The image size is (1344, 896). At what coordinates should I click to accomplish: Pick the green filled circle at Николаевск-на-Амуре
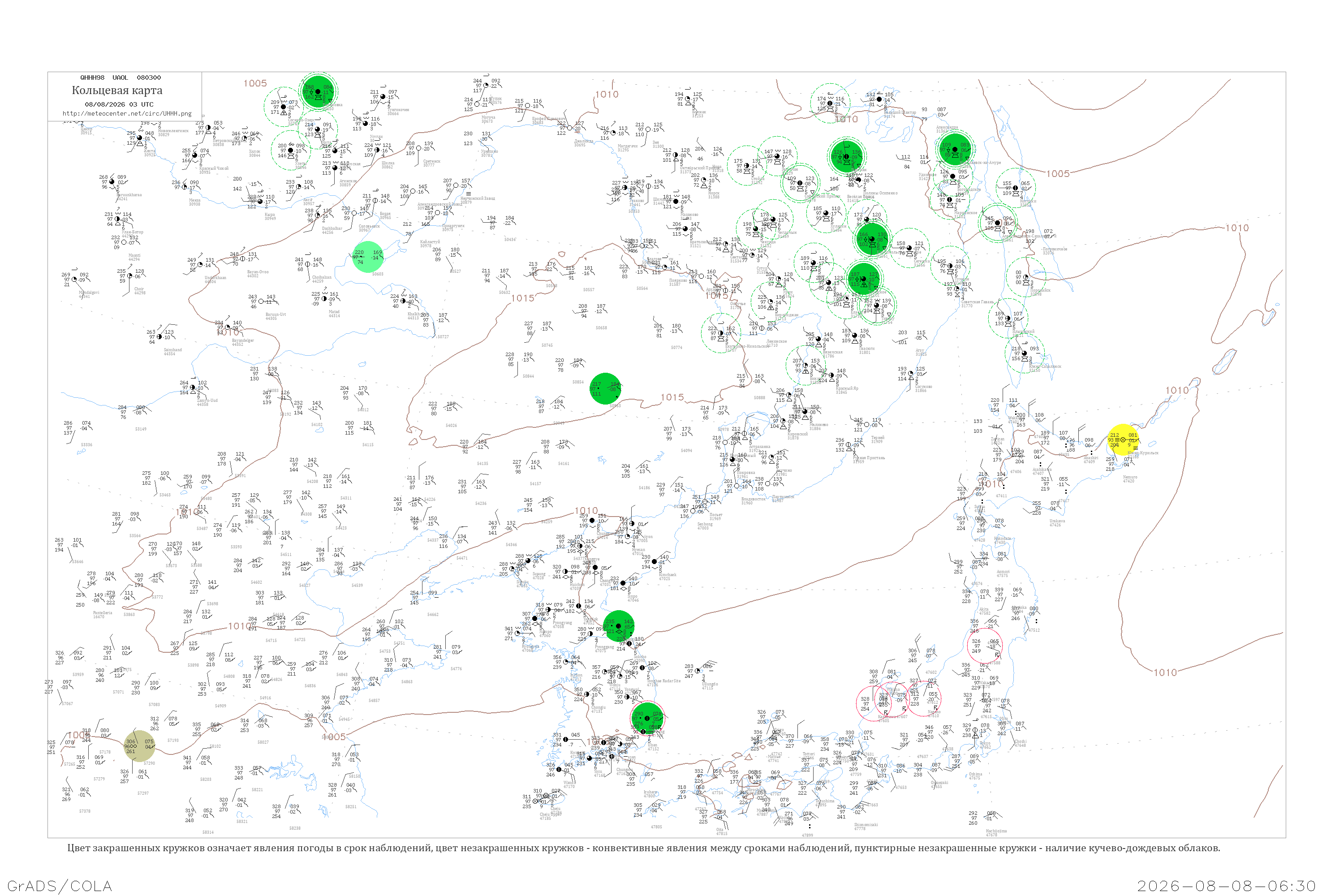(955, 149)
